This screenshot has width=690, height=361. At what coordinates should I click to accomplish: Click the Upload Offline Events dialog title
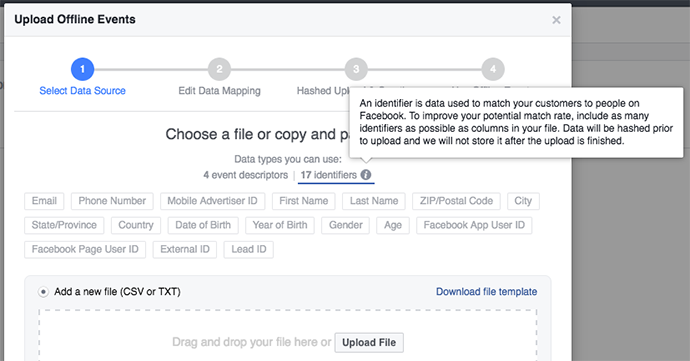[75, 19]
